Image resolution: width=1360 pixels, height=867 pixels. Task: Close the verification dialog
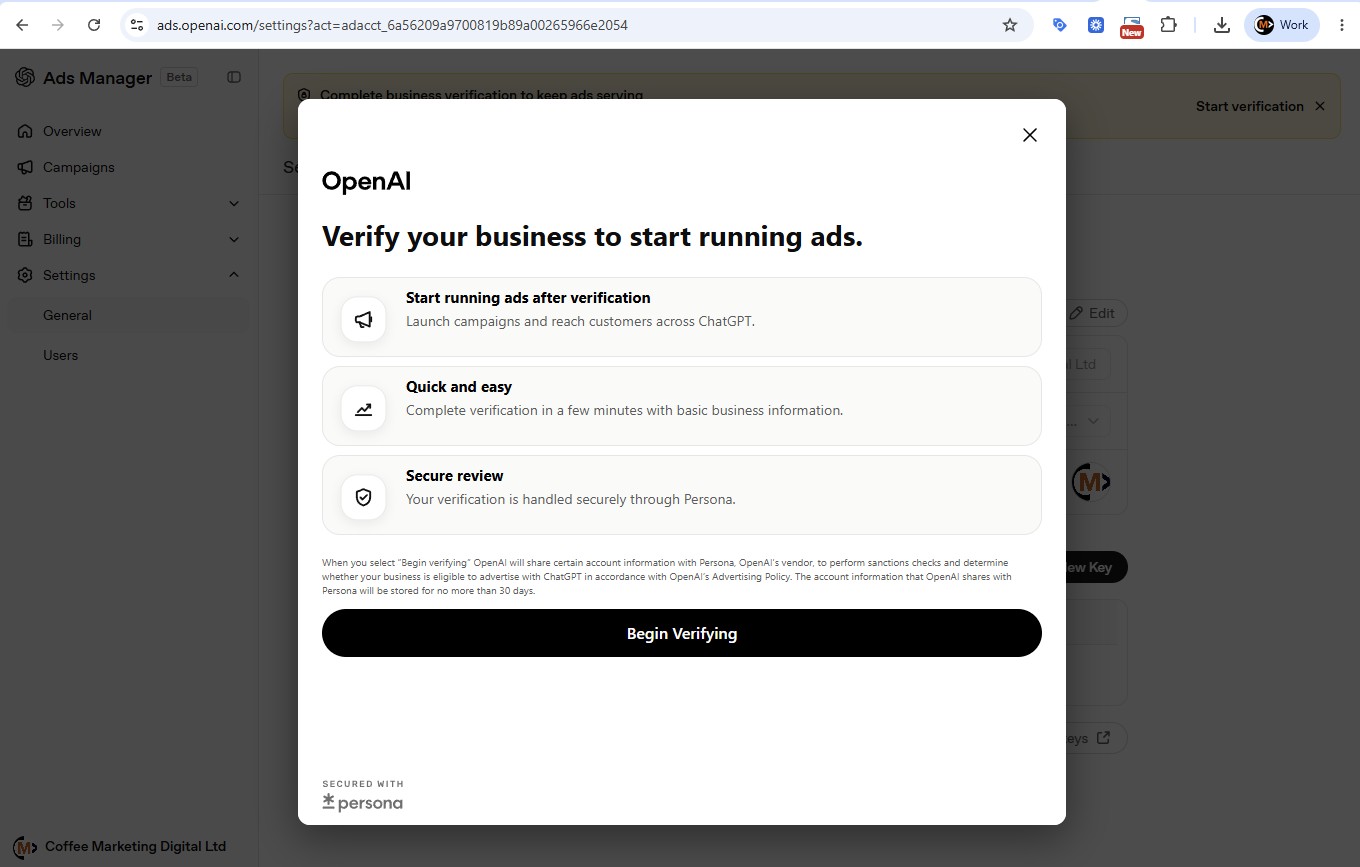[x=1030, y=135]
